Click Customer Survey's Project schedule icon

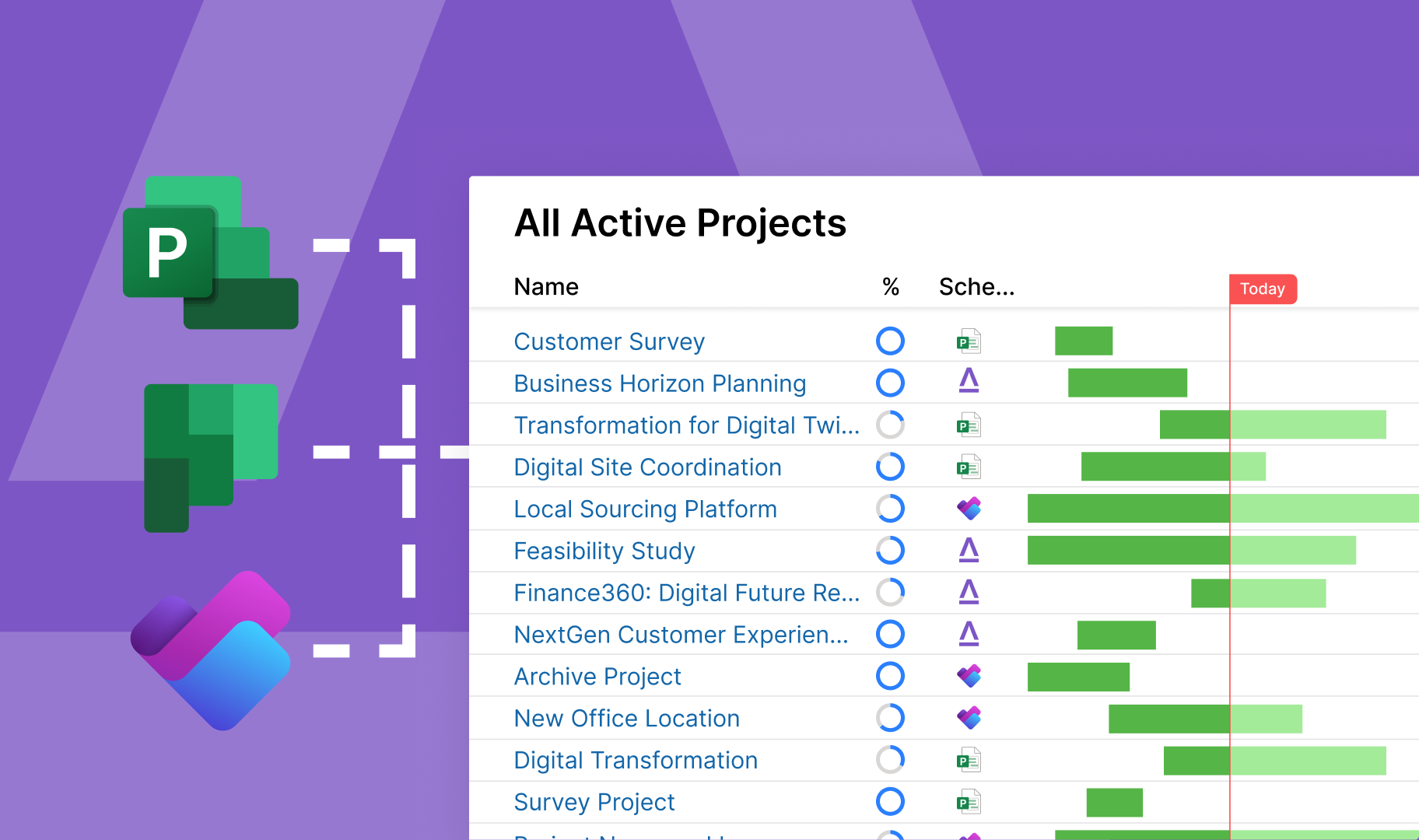[969, 341]
